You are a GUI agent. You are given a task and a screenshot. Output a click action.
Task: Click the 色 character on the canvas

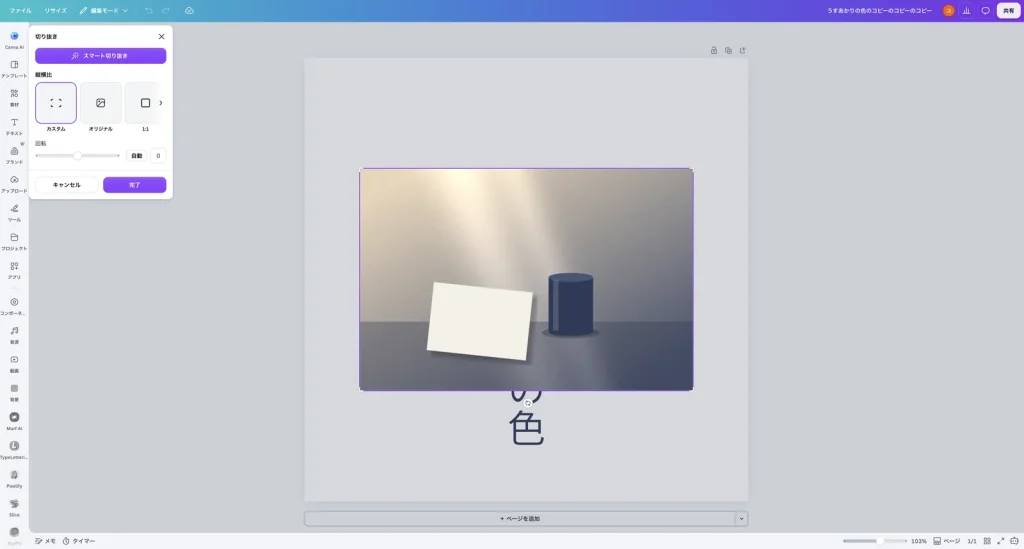tap(526, 429)
